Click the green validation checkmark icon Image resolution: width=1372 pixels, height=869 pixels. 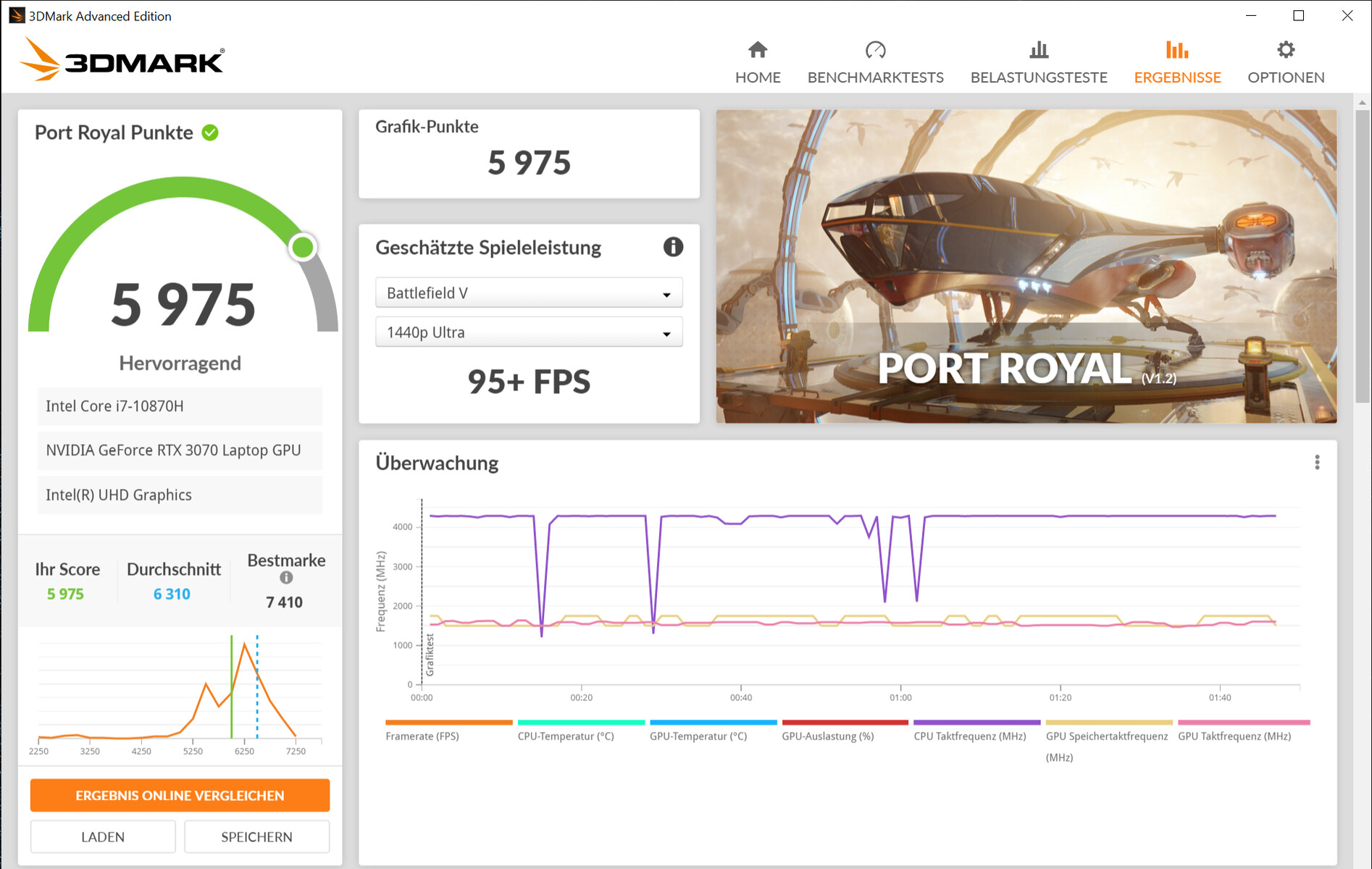210,133
